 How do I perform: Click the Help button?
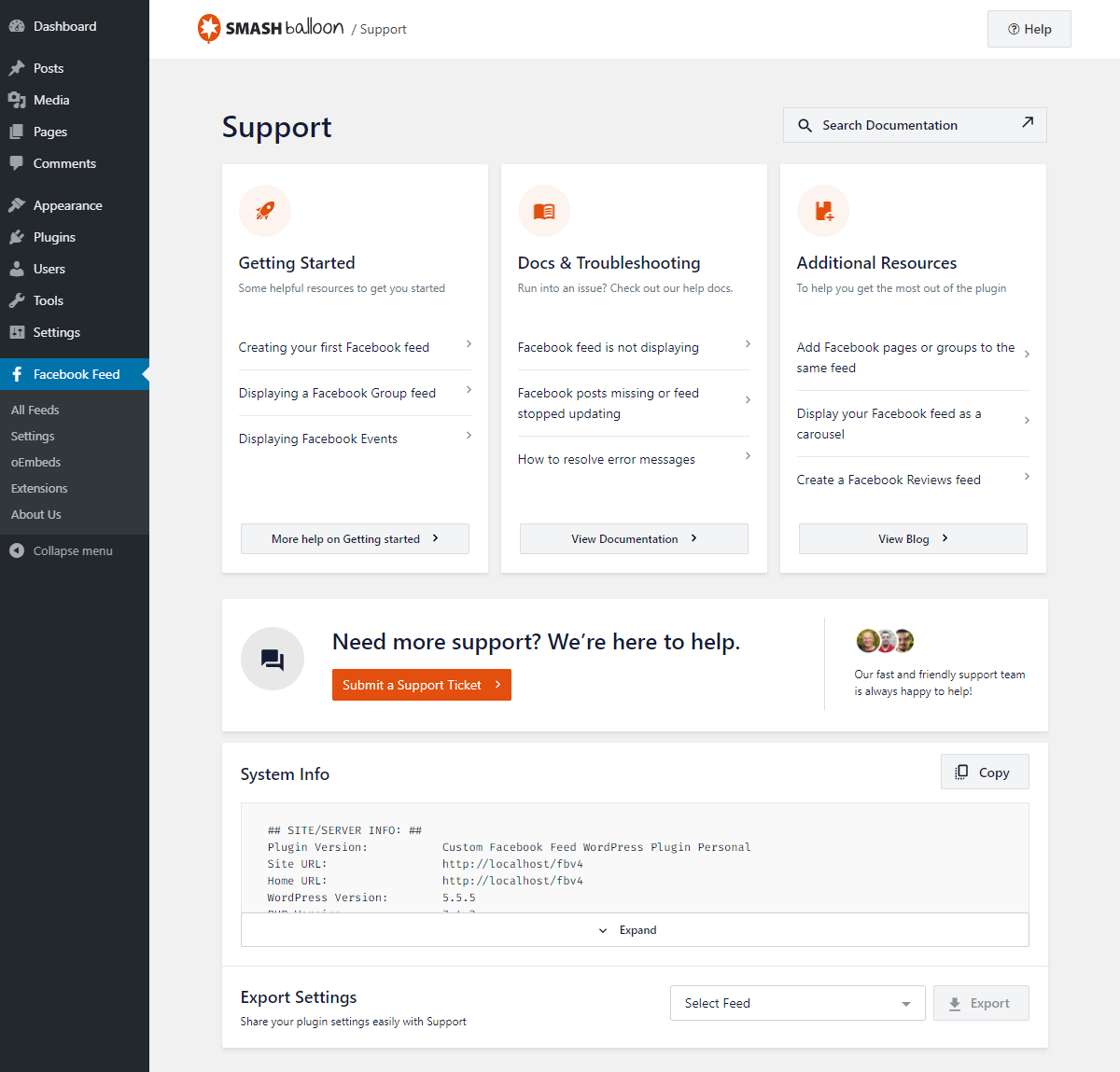point(1029,29)
